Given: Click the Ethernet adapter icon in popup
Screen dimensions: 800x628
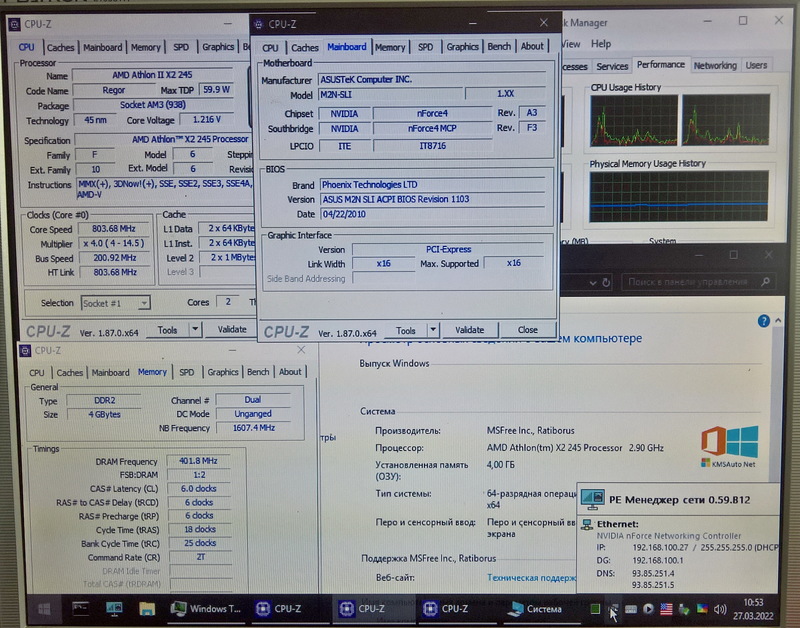Looking at the screenshot, I should click(587, 524).
